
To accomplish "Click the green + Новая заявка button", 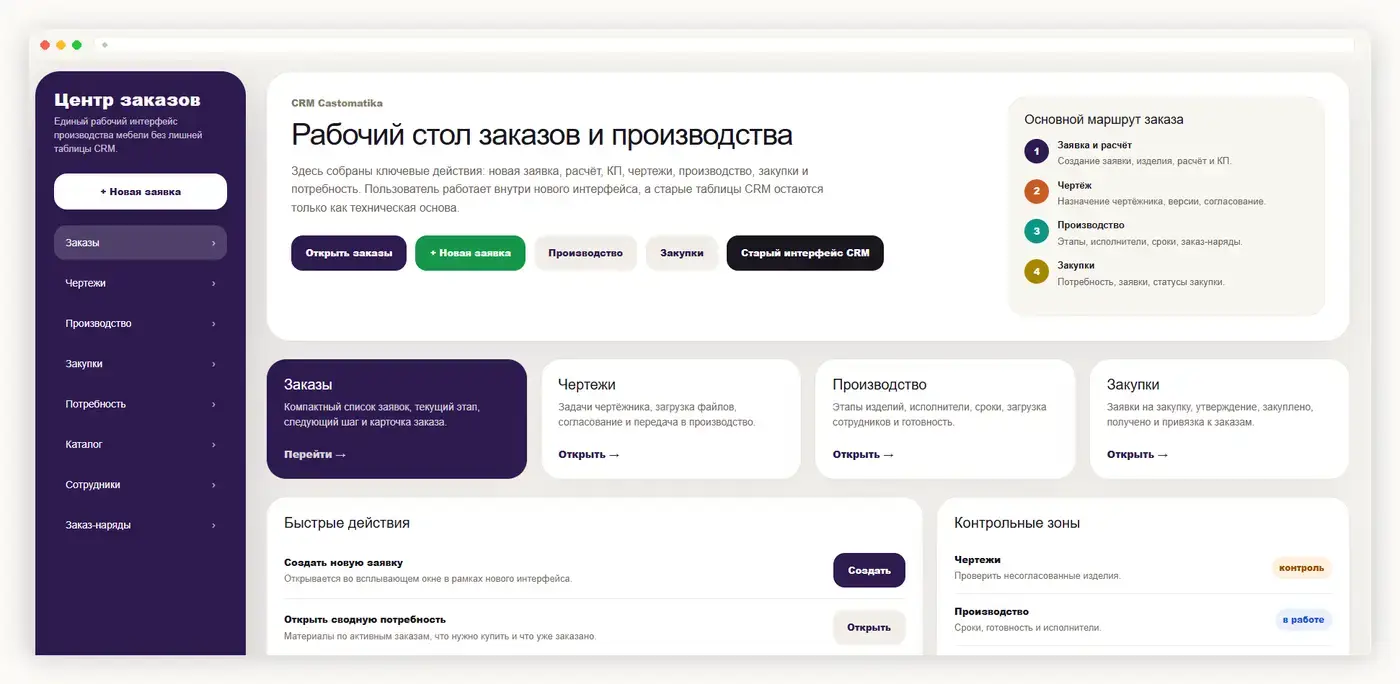I will tap(470, 253).
